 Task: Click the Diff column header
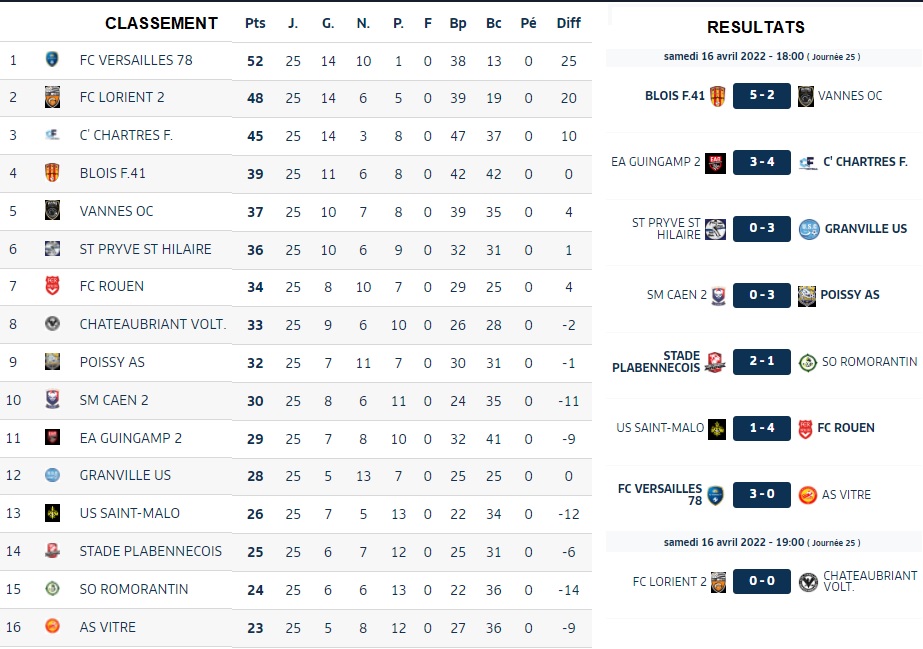click(569, 23)
